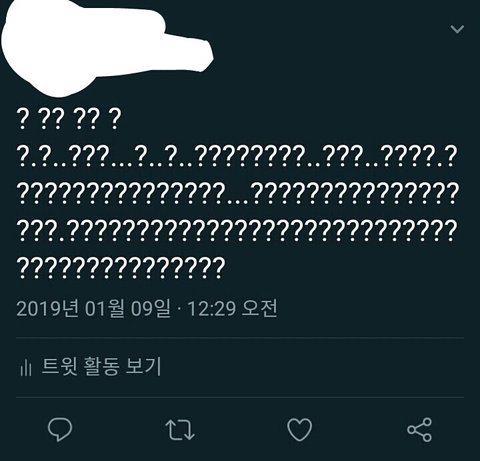480x461 pixels.
Task: Click the tweet line starting '?.?..???'
Action: [236, 157]
